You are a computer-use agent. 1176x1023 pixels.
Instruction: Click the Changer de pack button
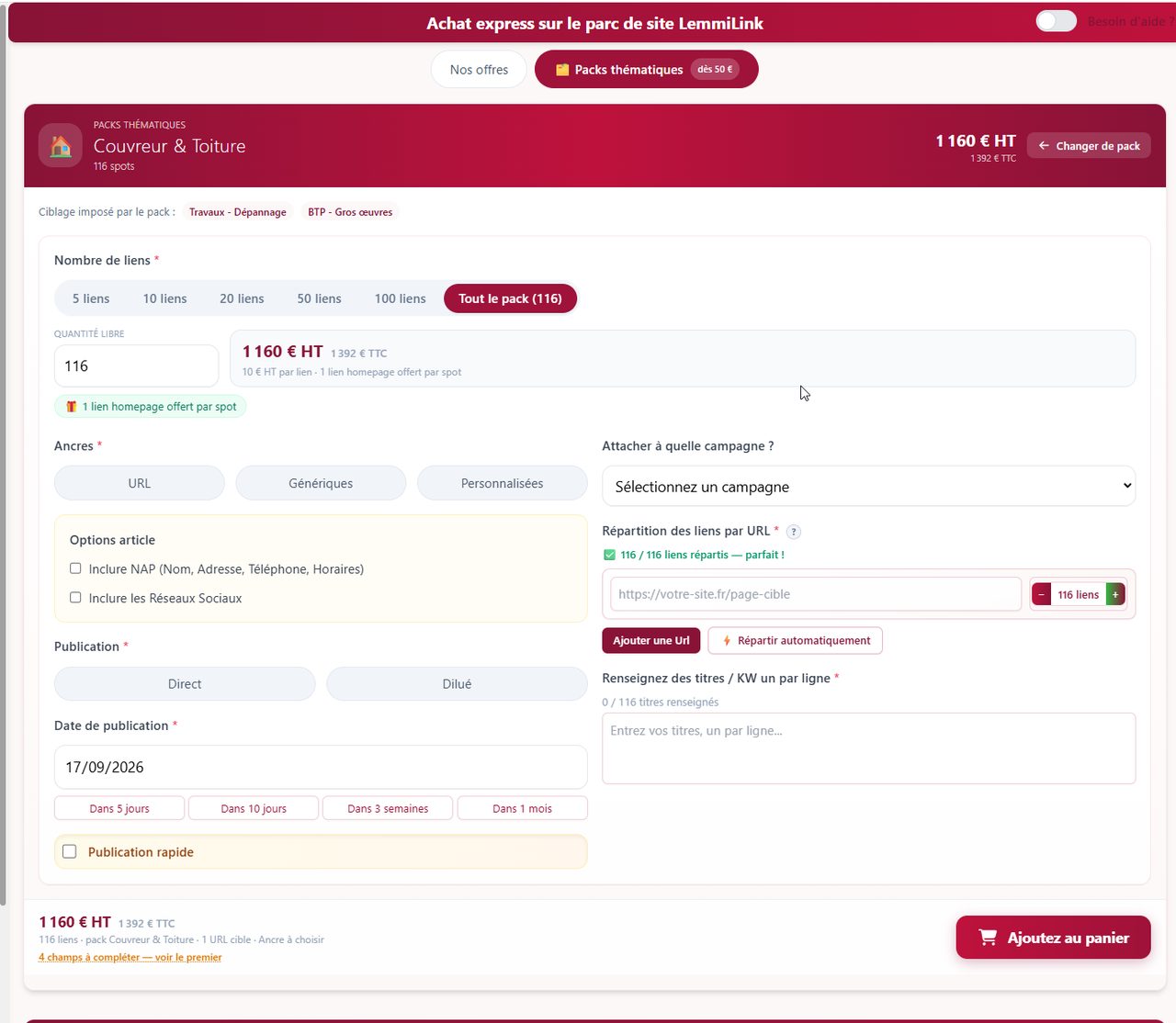click(x=1089, y=145)
